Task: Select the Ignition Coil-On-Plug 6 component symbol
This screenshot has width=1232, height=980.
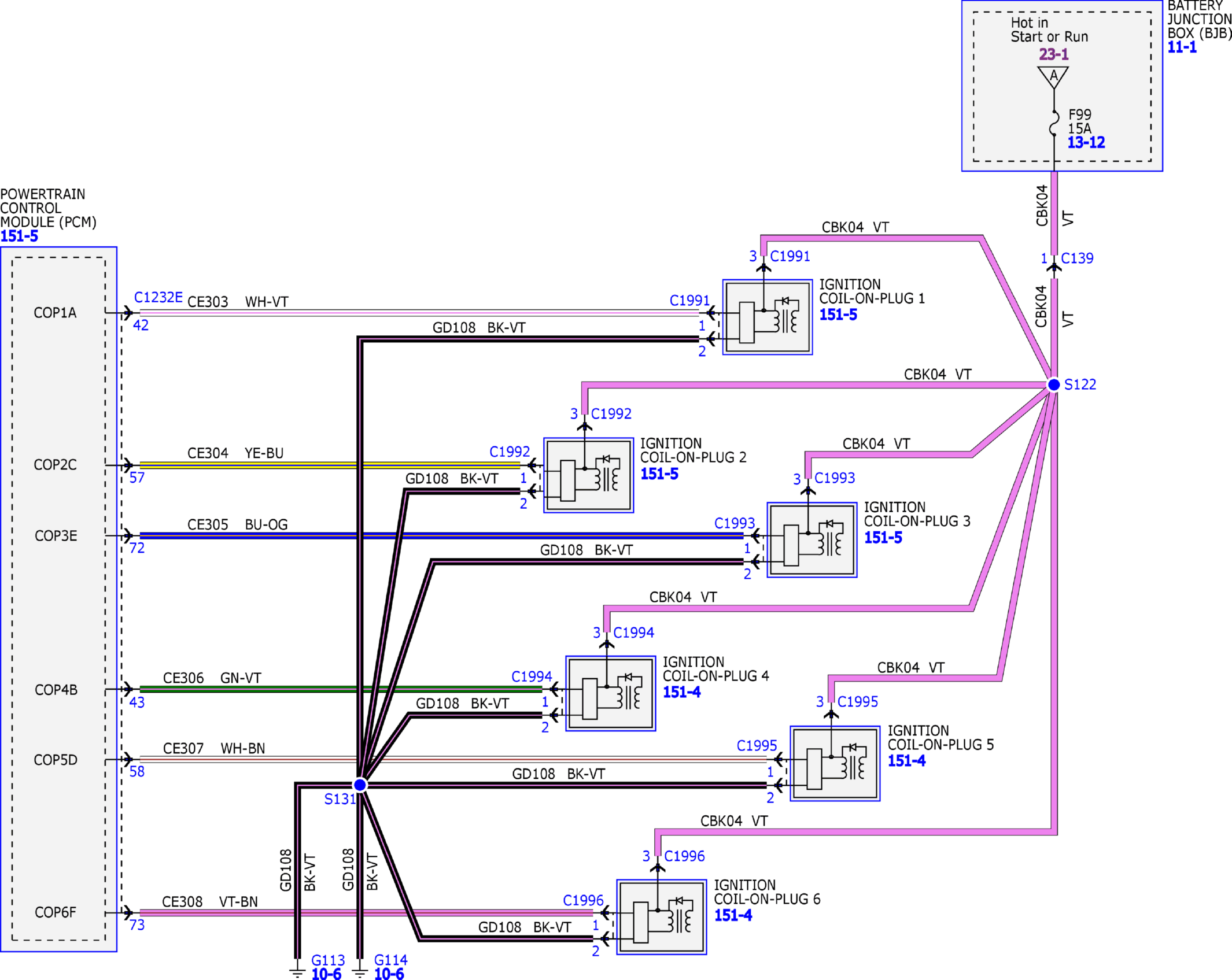Action: pyautogui.click(x=662, y=918)
